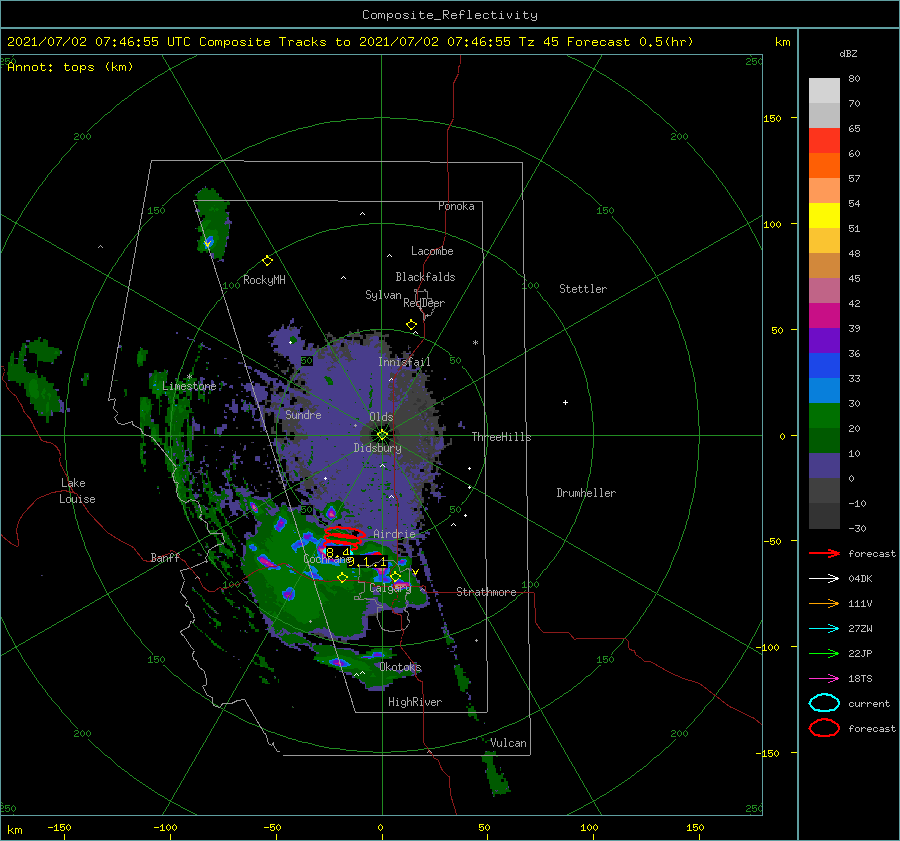Viewport: 900px width, 841px height.
Task: Click the asterisk marker east of Innisfail
Action: coord(475,343)
